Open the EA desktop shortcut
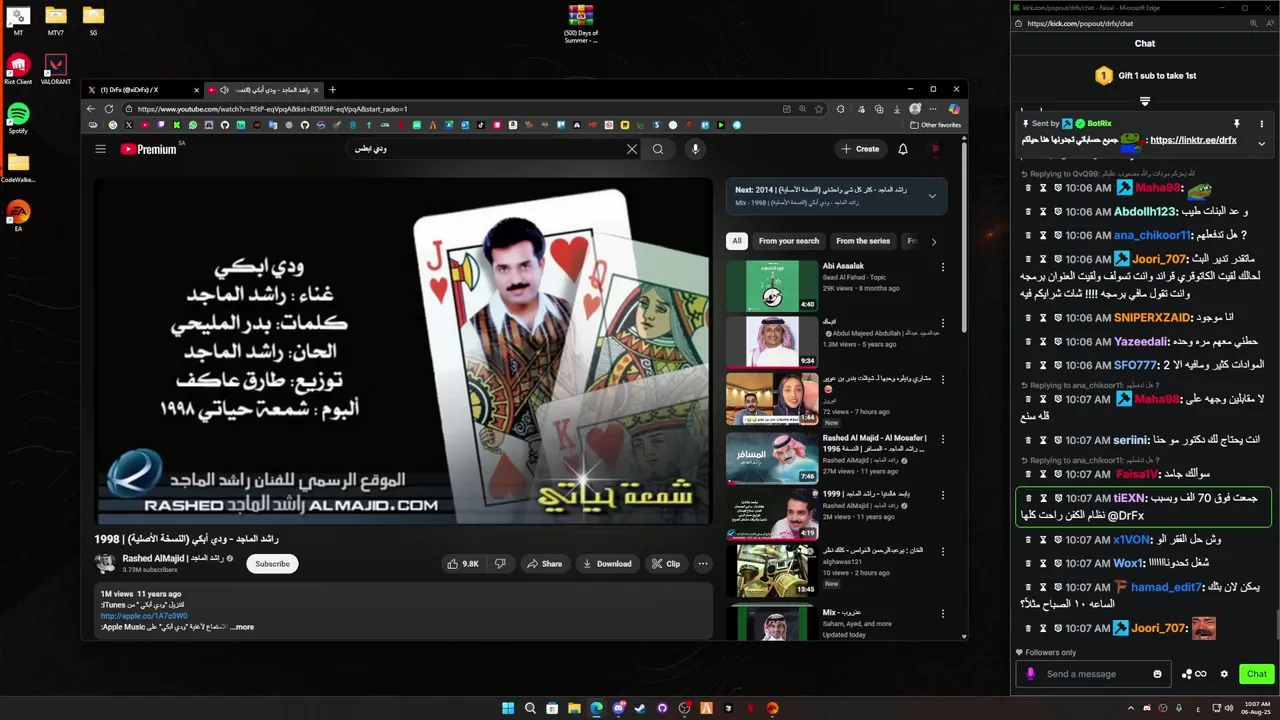 18,215
